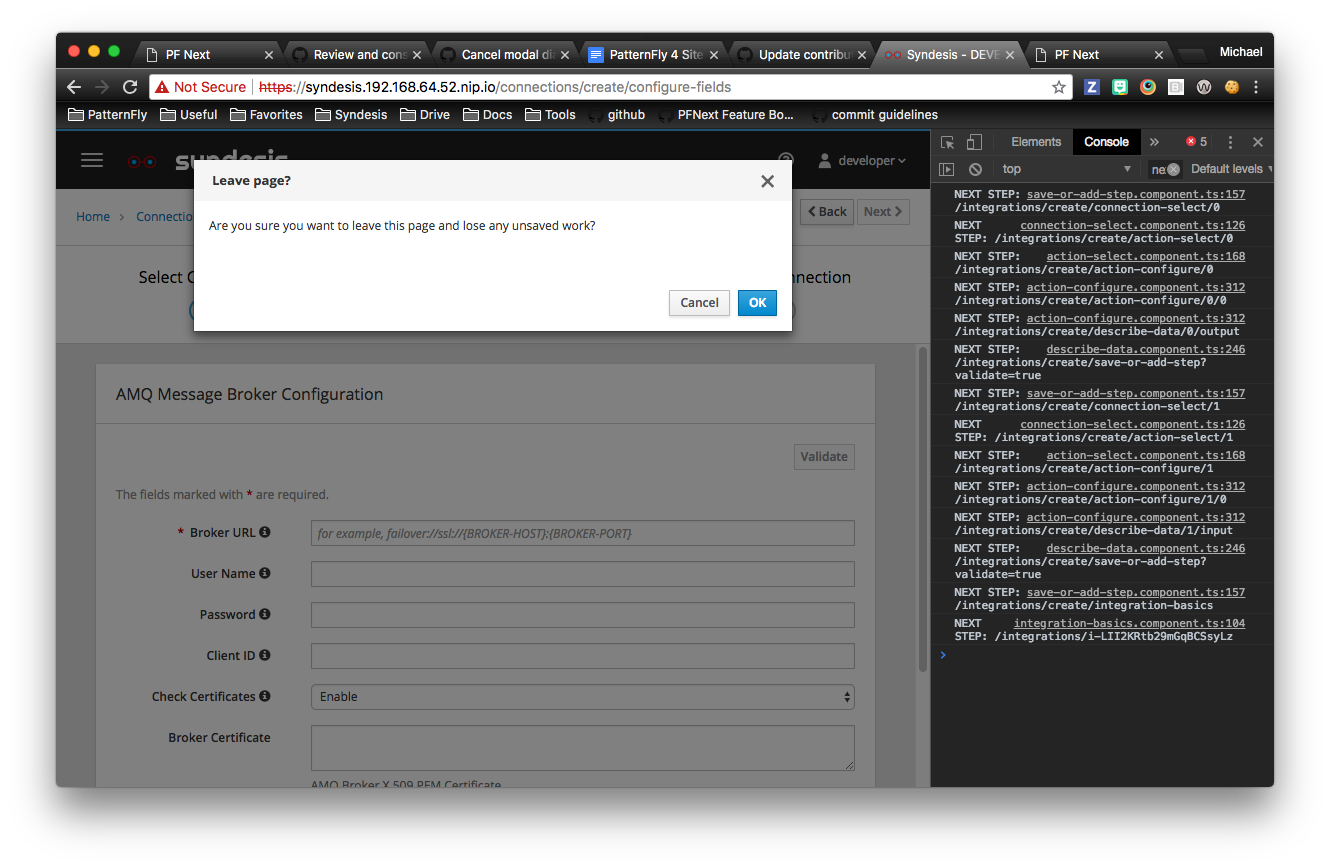This screenshot has height=867, width=1330.
Task: Open the Syndesis hamburger menu
Action: pos(92,160)
